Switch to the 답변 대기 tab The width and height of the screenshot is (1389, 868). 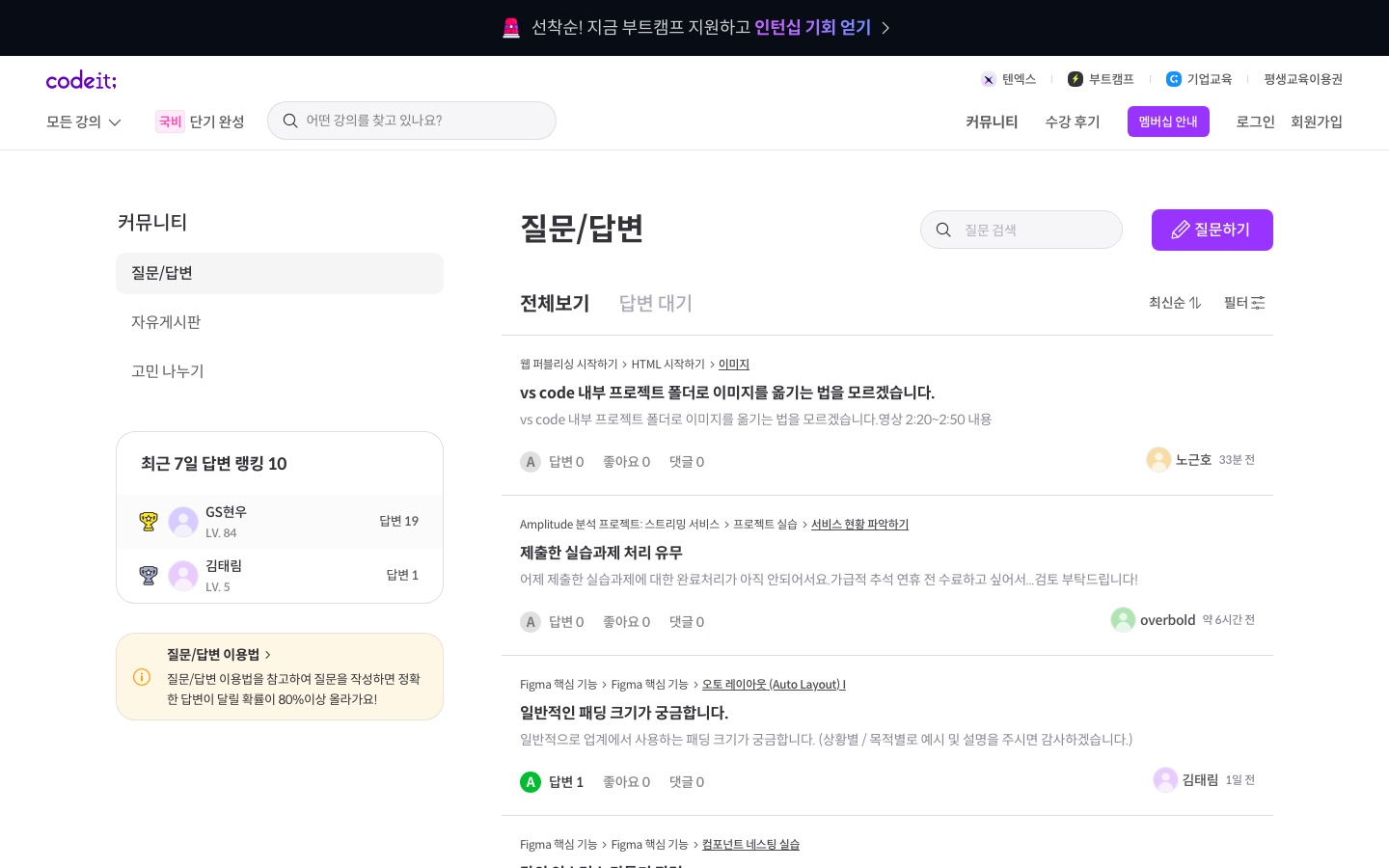coord(656,303)
